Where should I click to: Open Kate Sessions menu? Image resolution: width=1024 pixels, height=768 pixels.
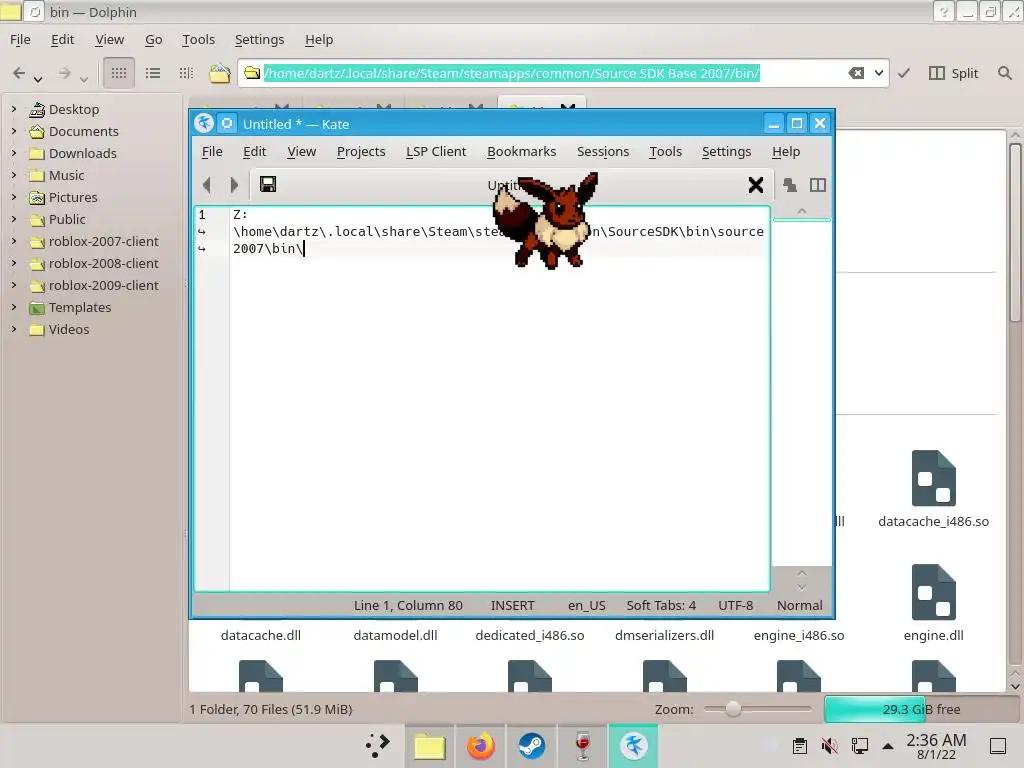coord(603,152)
